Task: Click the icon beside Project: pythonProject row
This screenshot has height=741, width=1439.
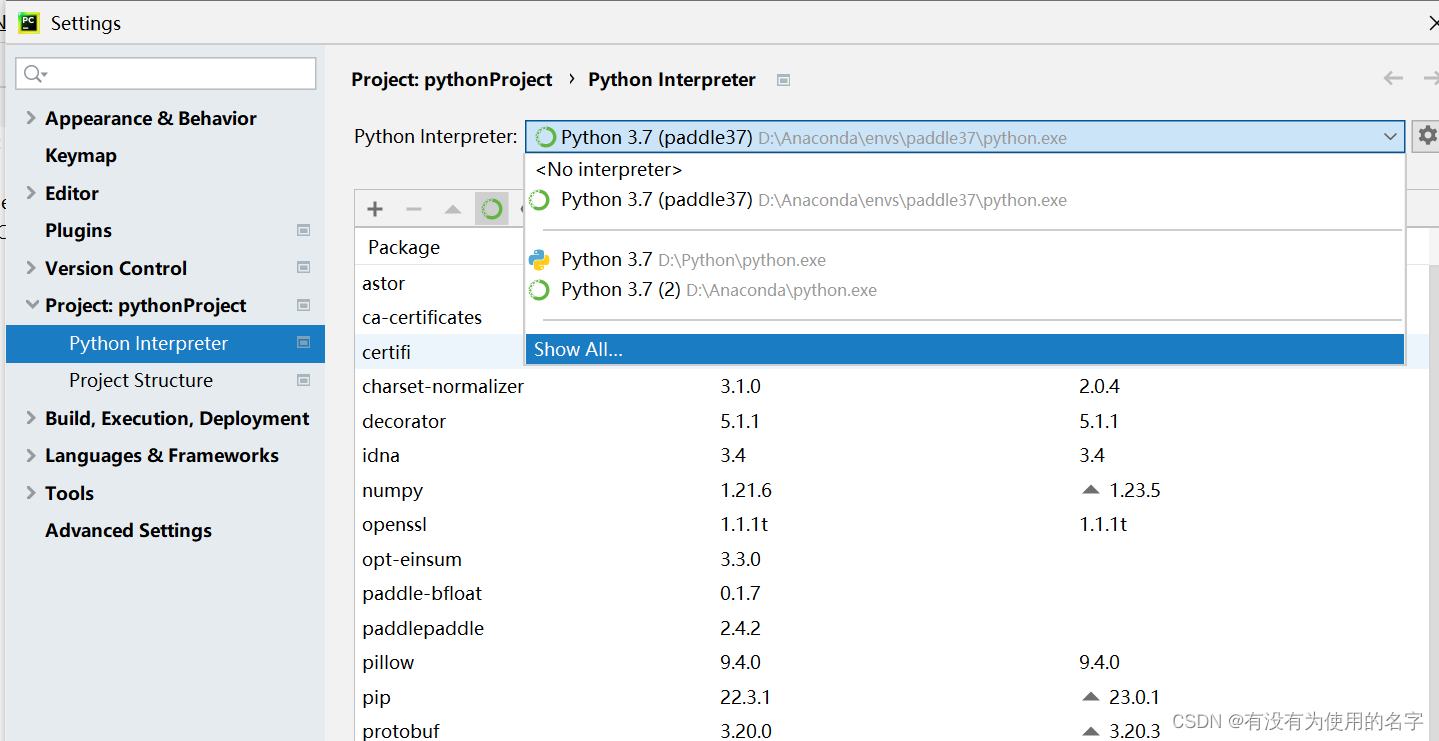Action: click(304, 305)
